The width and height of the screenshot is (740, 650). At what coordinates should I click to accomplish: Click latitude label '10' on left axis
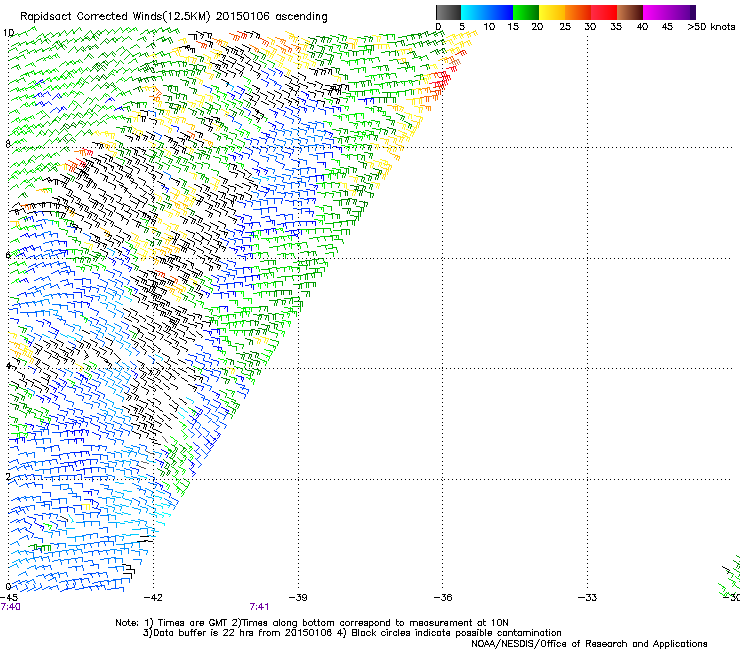8,33
